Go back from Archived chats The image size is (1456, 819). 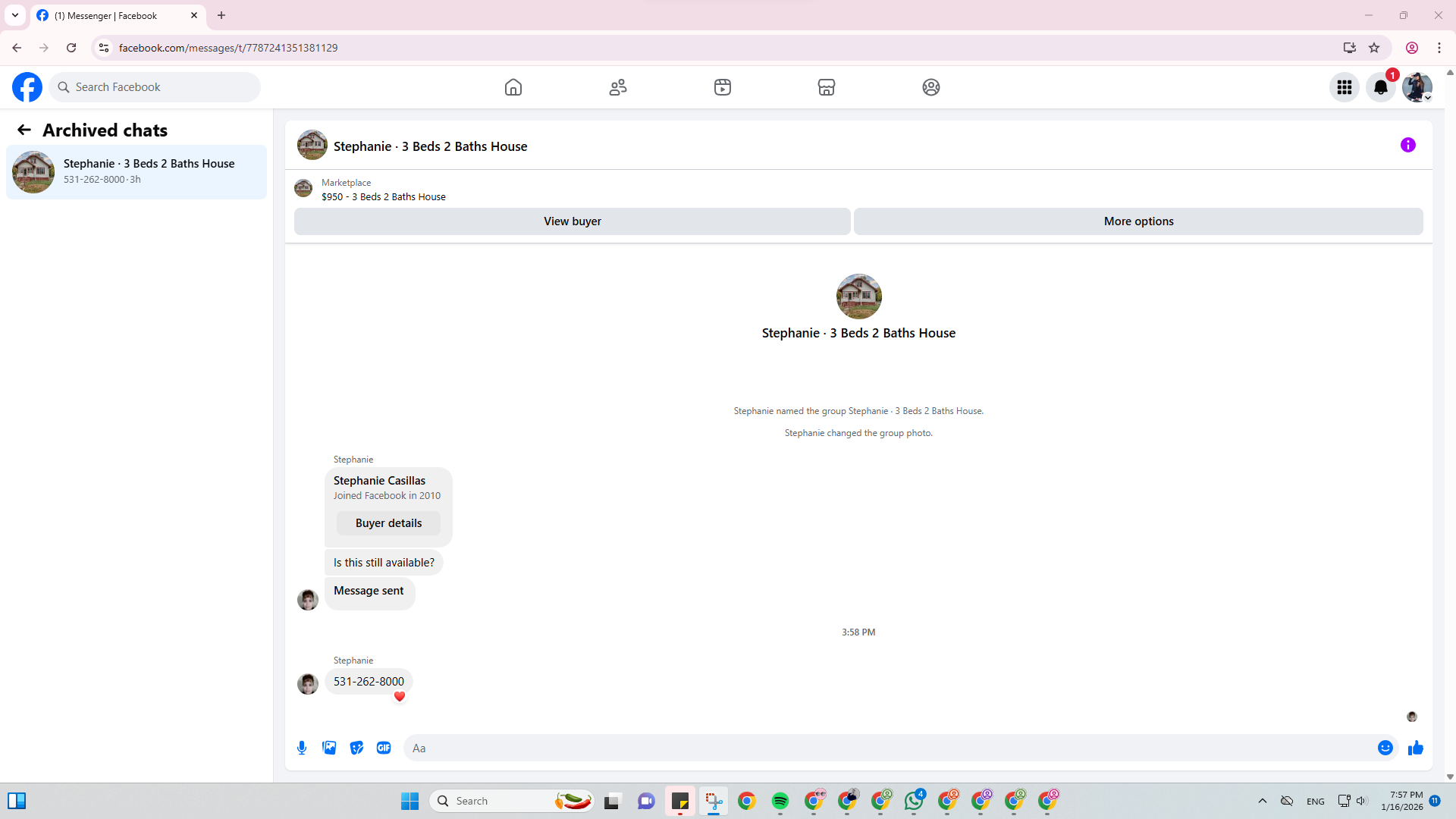(x=24, y=130)
